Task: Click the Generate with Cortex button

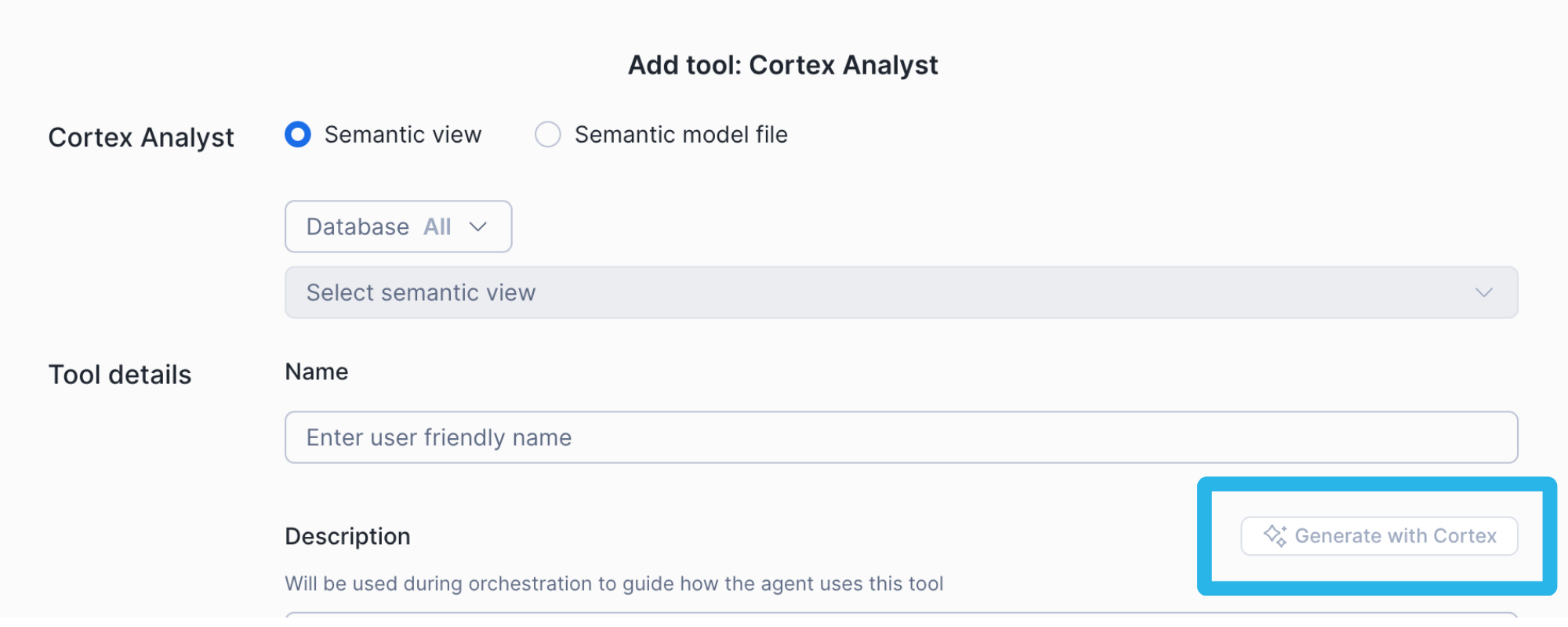Action: pyautogui.click(x=1379, y=536)
